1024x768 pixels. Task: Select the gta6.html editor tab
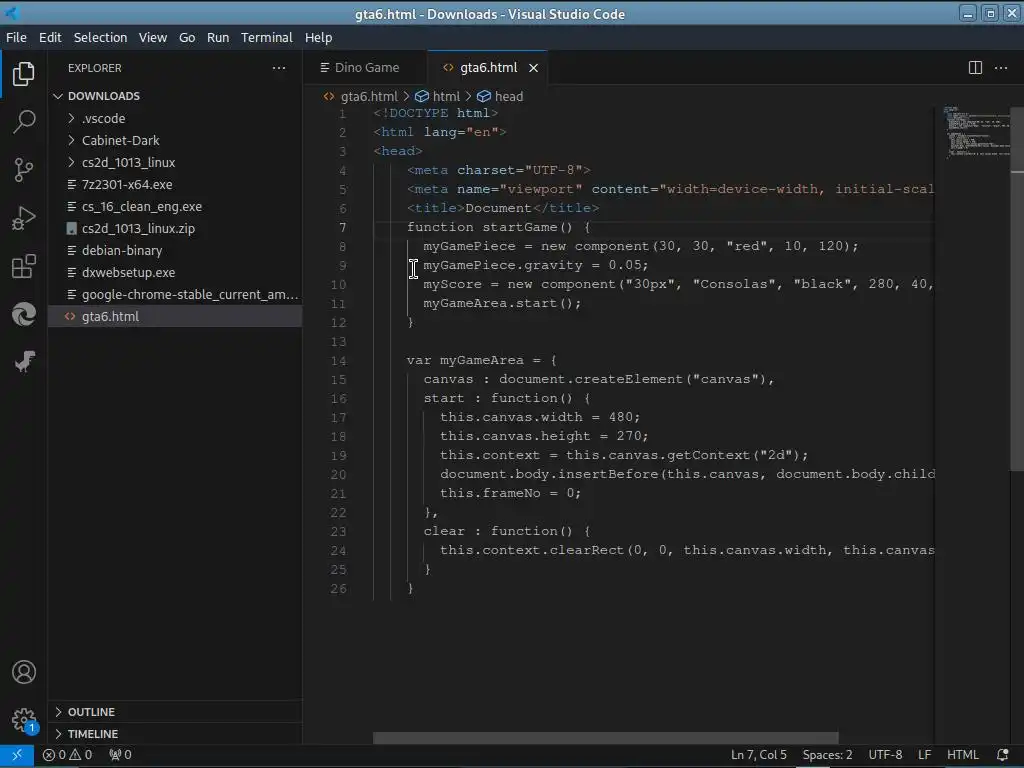[487, 68]
